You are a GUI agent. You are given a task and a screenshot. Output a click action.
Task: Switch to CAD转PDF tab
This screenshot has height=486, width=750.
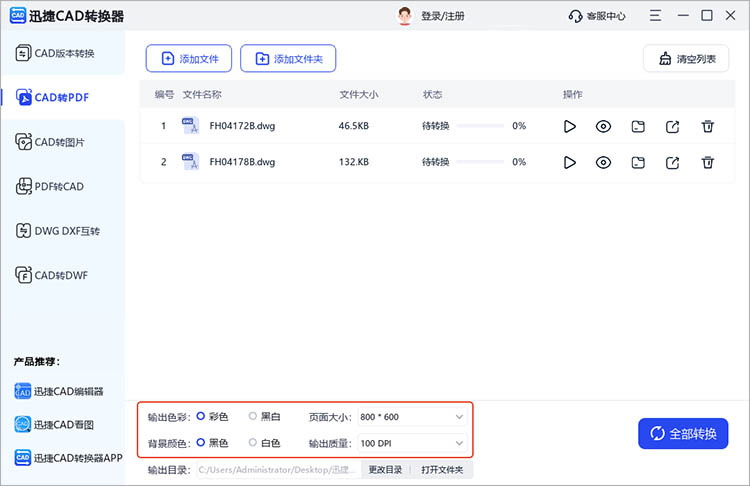(x=63, y=97)
